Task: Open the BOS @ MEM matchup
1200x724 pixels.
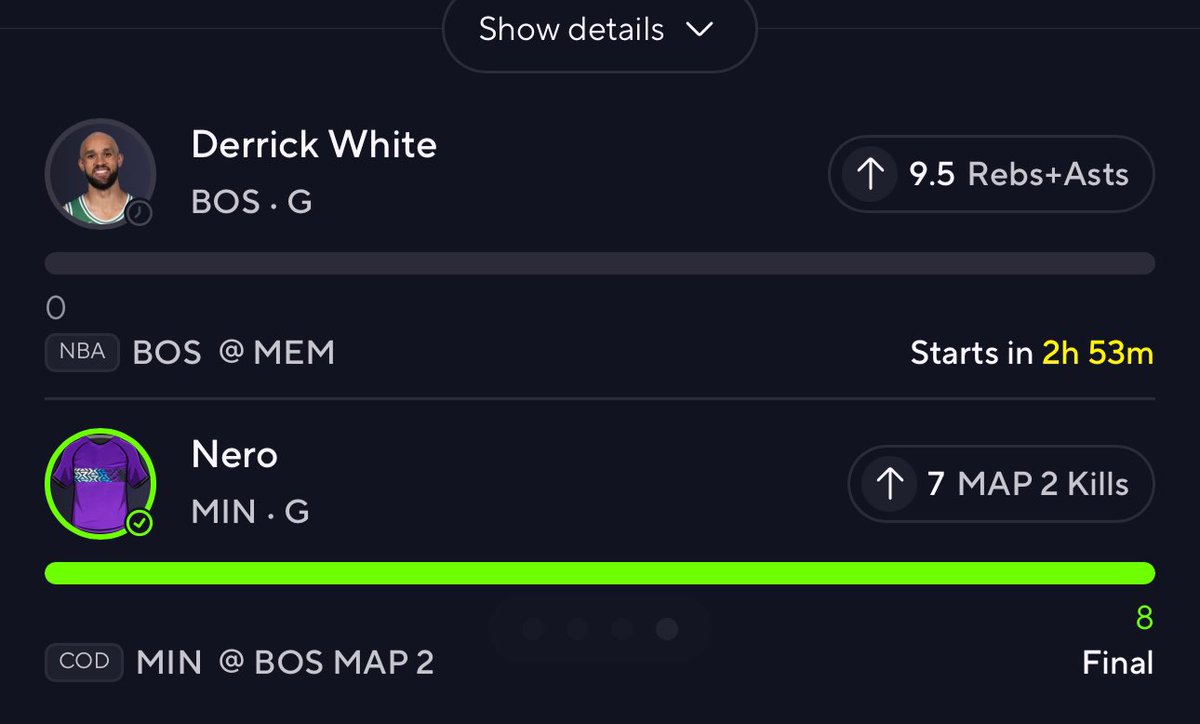Action: point(233,353)
